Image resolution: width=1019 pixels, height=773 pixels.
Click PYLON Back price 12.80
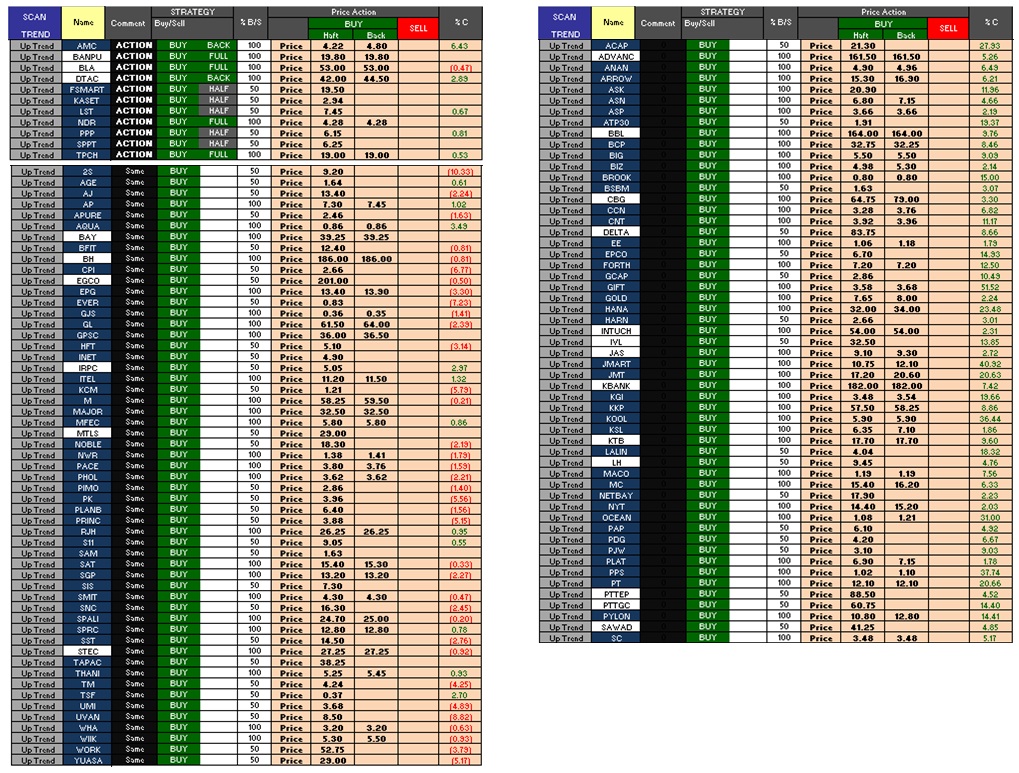click(906, 616)
